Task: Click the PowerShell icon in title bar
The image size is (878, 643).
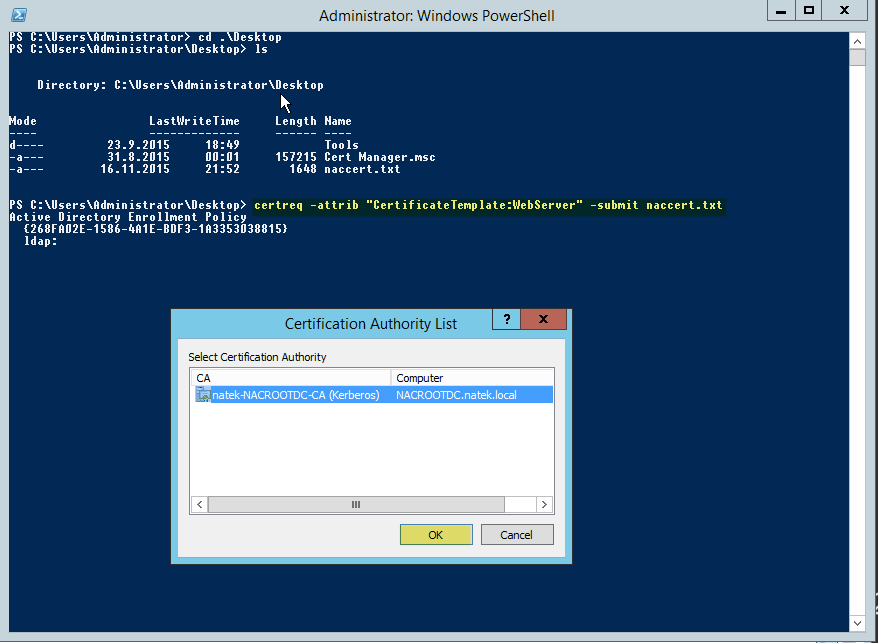Action: pyautogui.click(x=18, y=15)
